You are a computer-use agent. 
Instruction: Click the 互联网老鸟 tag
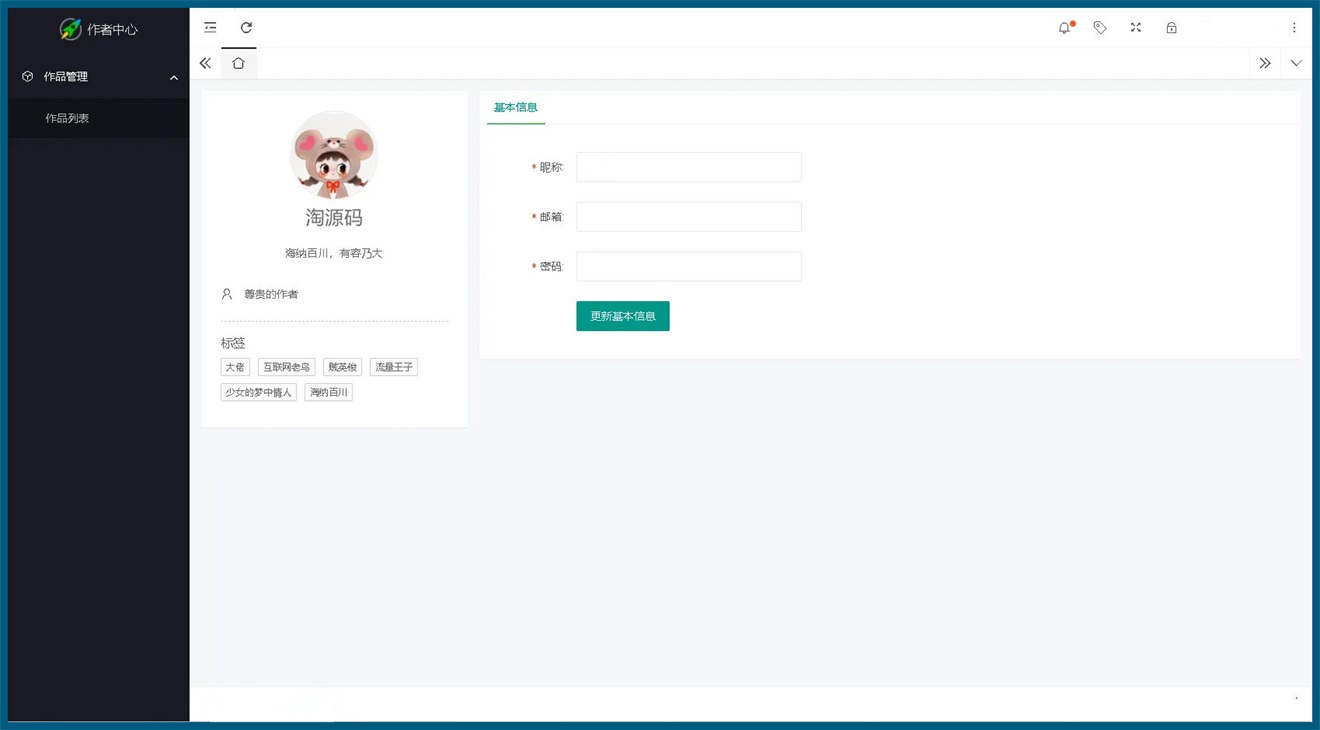287,367
